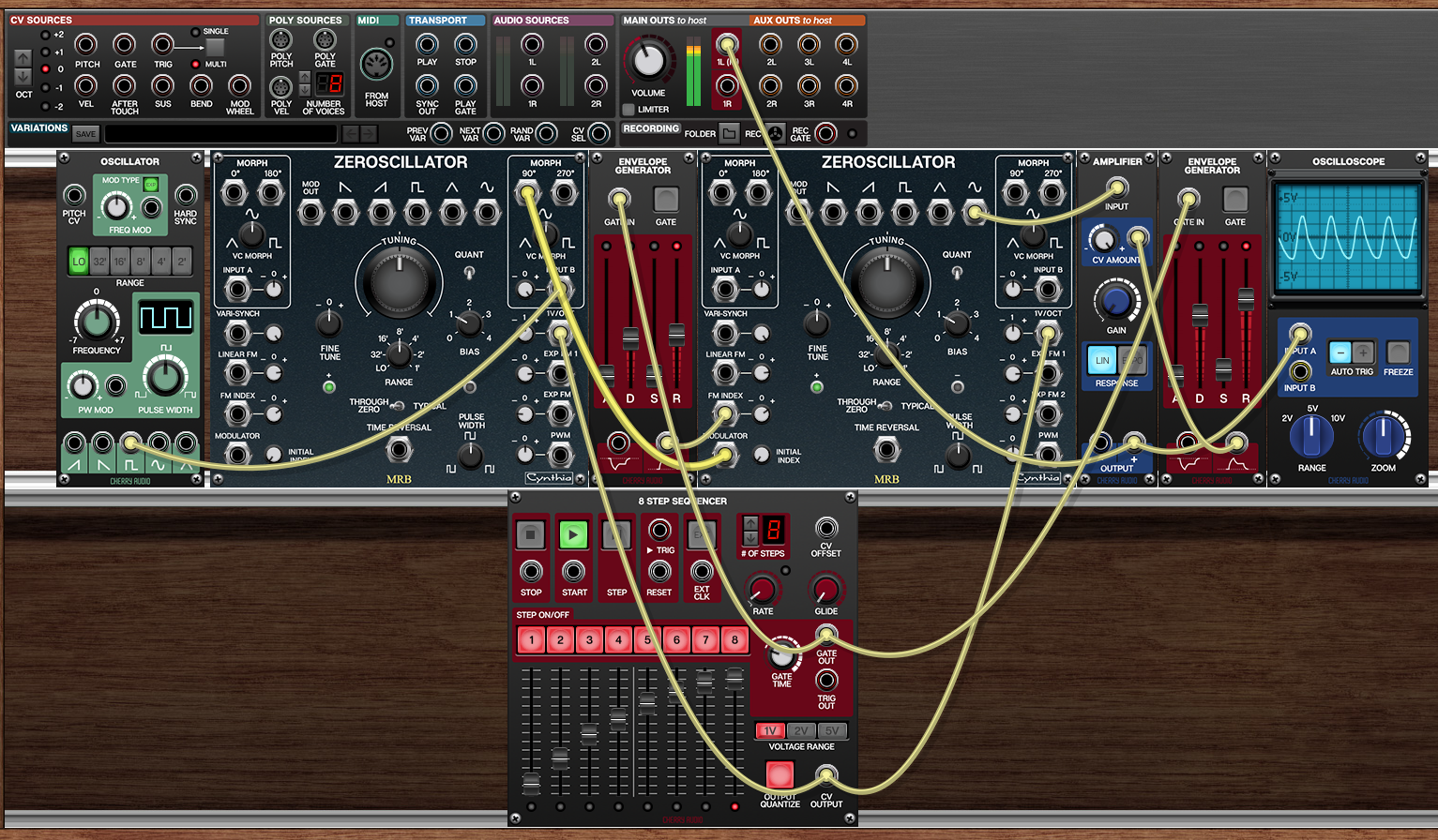Click the AUX OUTS 4L jack
Image resolution: width=1438 pixels, height=840 pixels.
click(x=846, y=44)
